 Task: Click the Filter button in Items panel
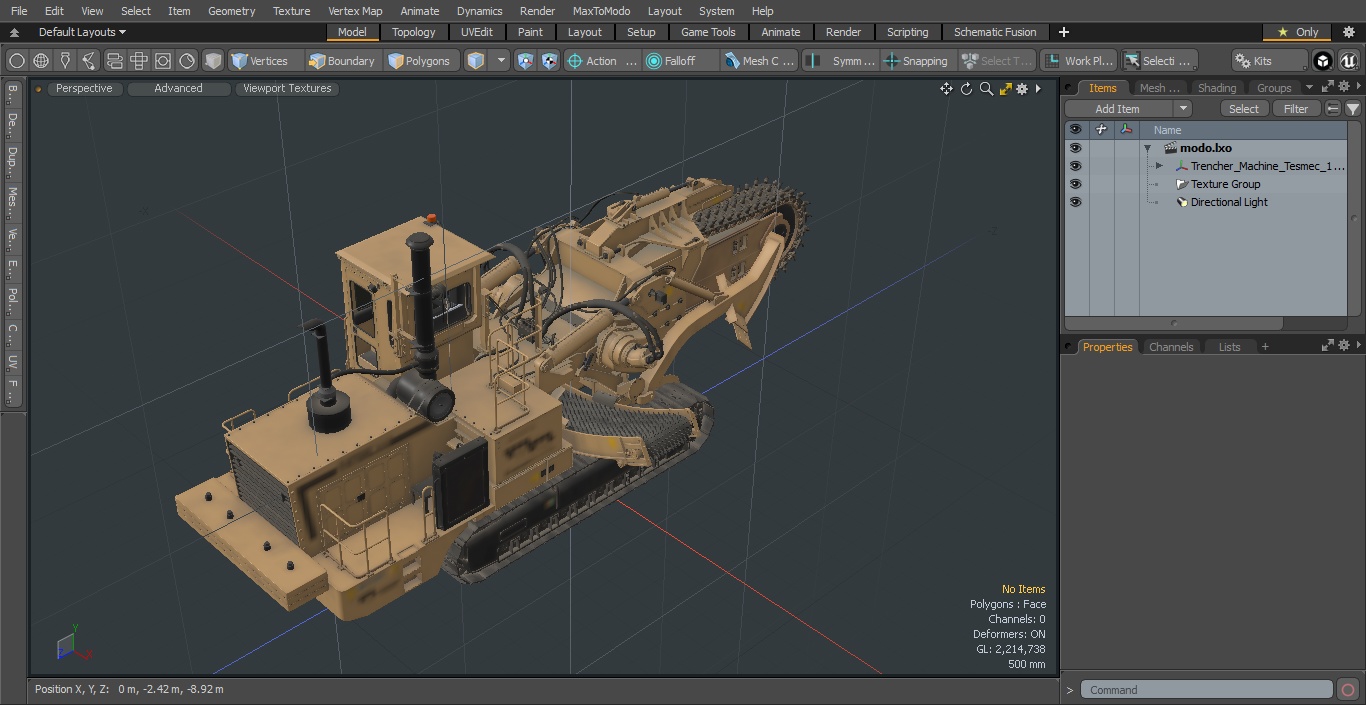click(1296, 109)
